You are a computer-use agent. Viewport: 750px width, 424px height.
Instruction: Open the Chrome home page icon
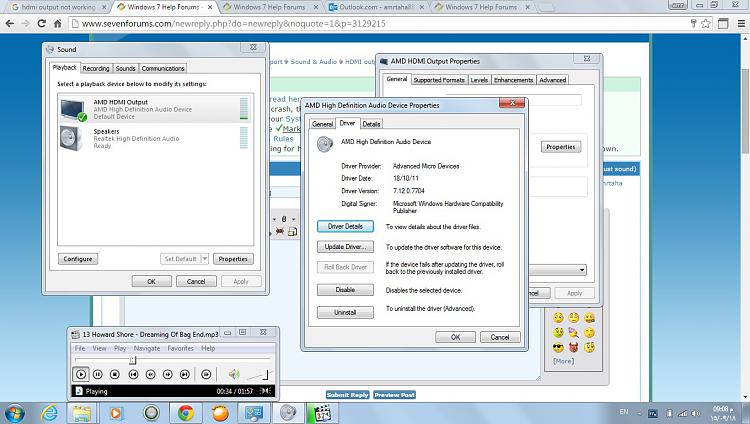tap(57, 23)
